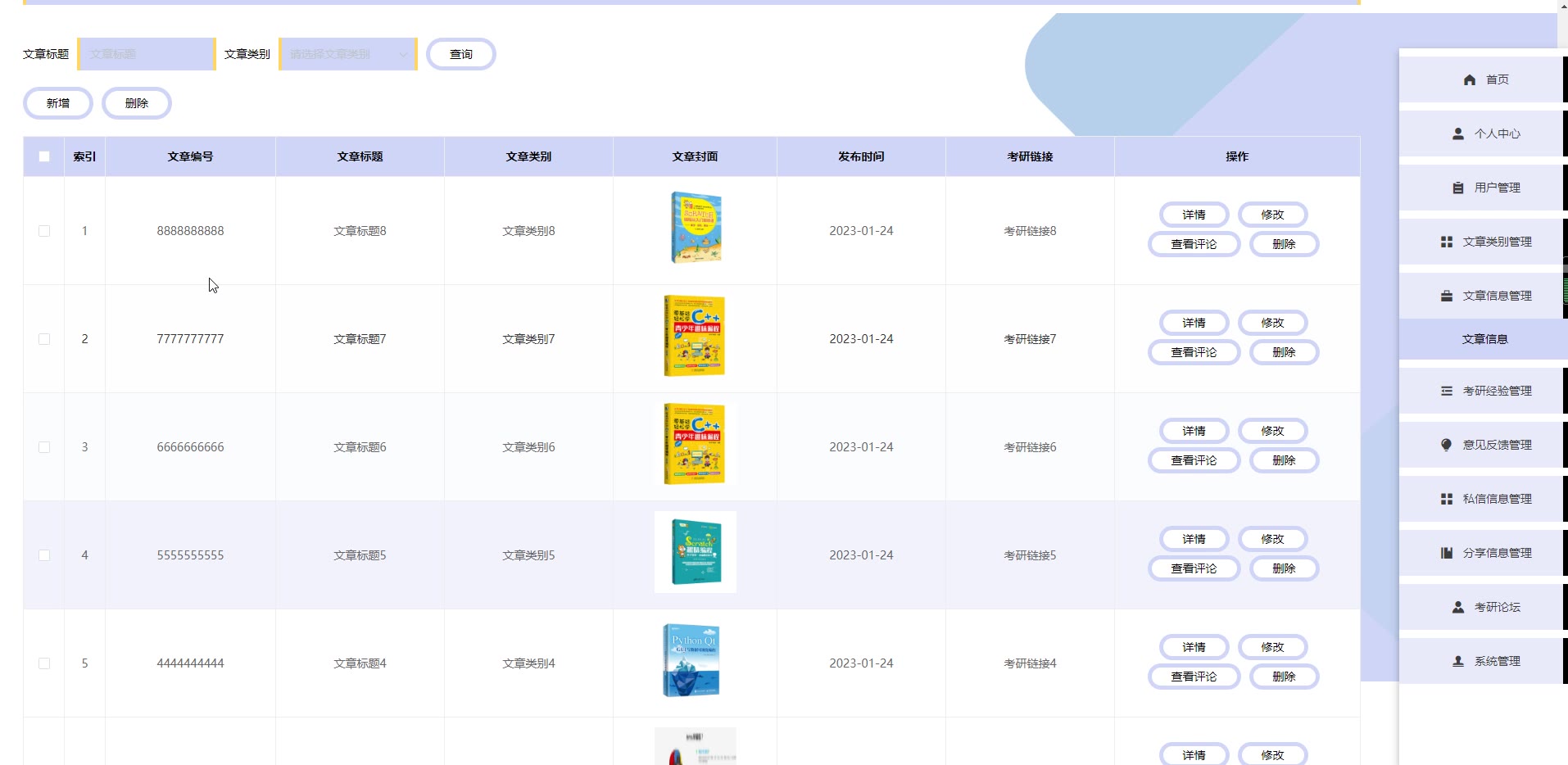Click the user icon beside 系统管理
Viewport: 1568px width, 765px height.
(1457, 661)
